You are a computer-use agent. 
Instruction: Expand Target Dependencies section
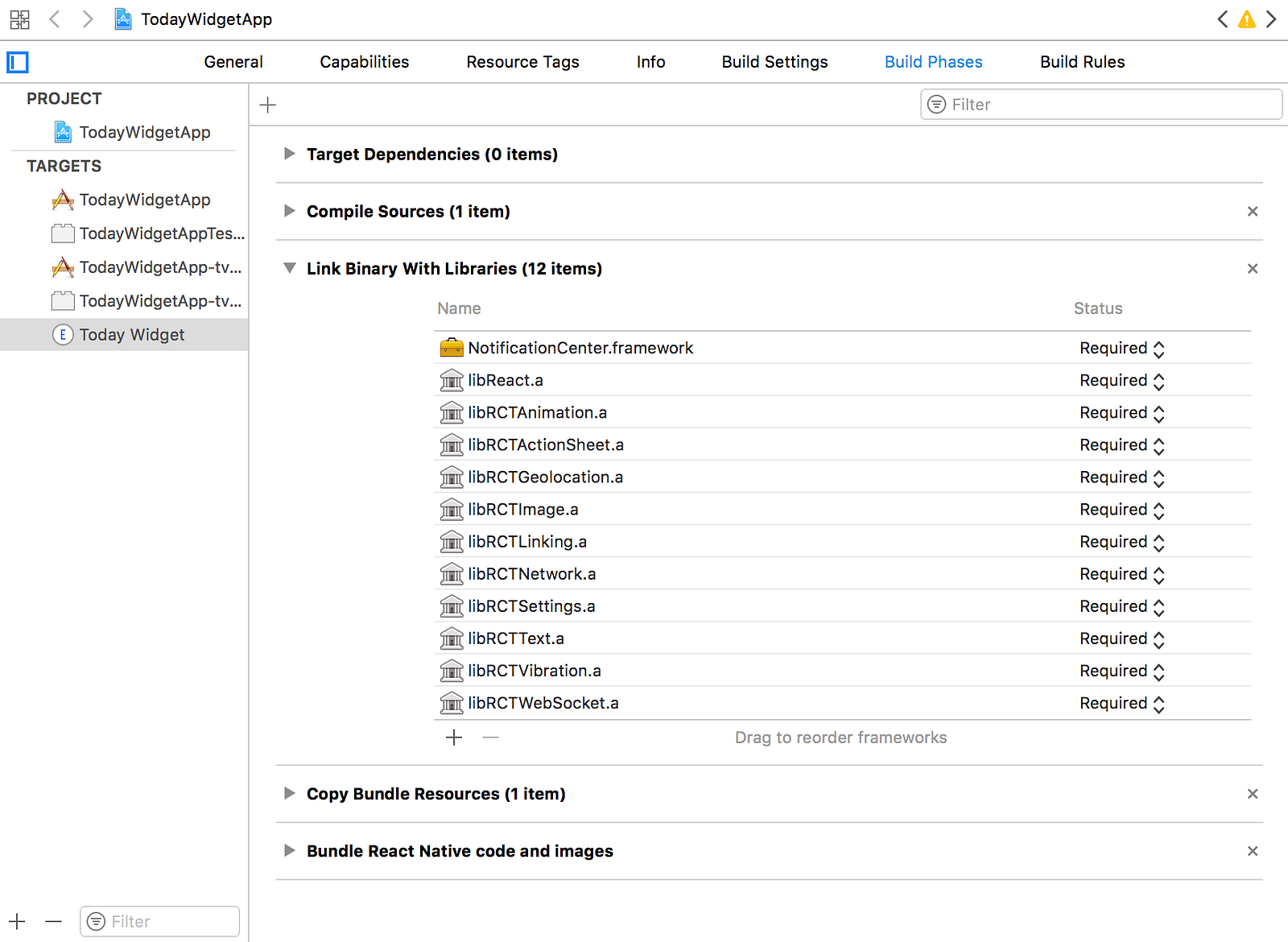pyautogui.click(x=290, y=154)
